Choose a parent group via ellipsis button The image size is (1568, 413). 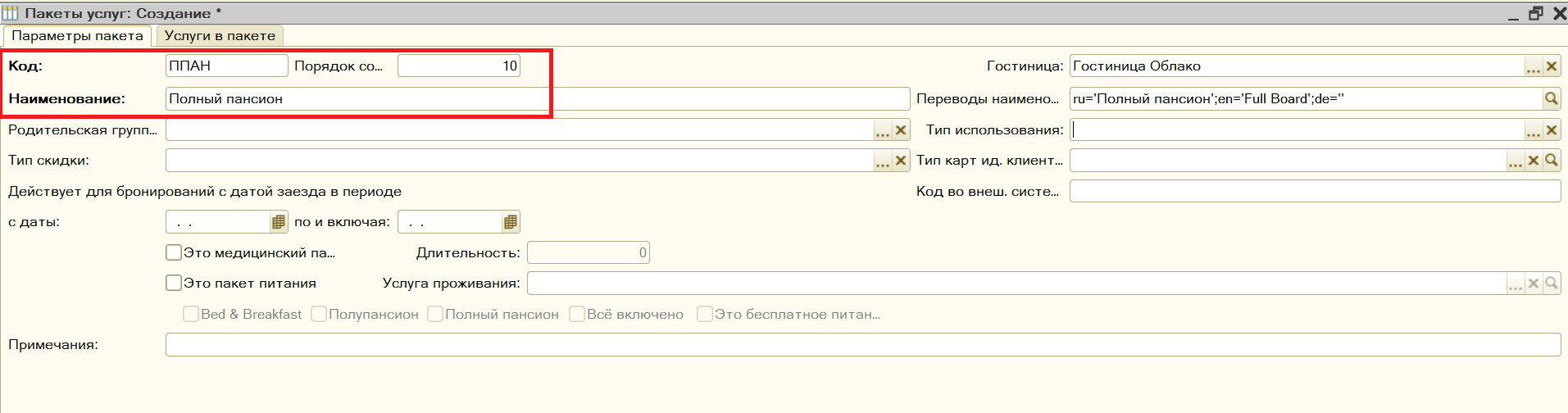882,130
